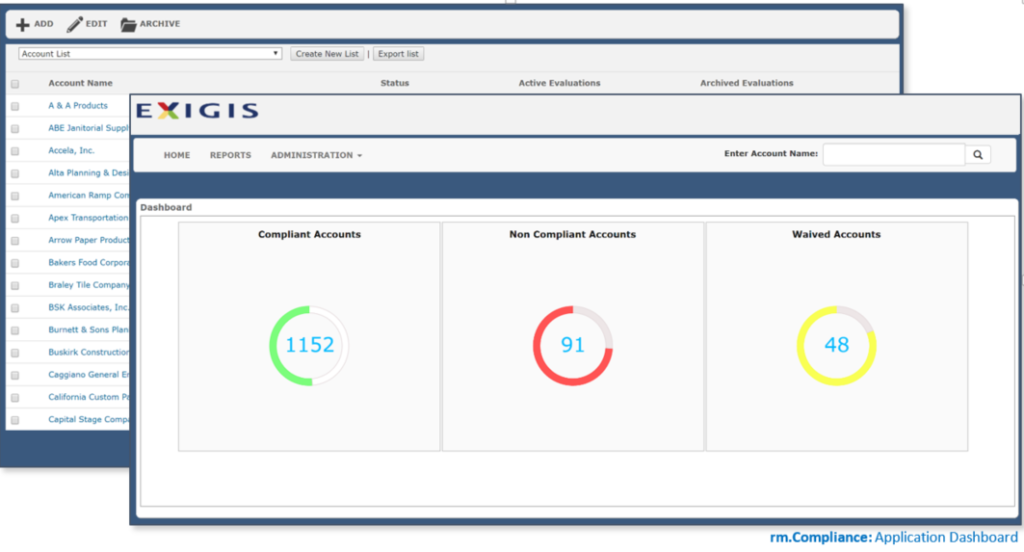Sort by the Status column header

click(394, 83)
